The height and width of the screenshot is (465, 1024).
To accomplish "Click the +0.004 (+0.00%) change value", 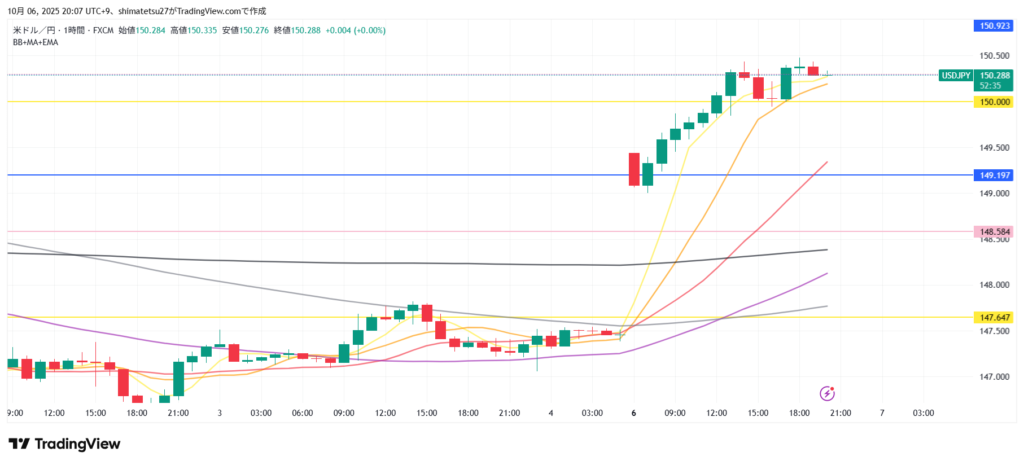I will [355, 30].
